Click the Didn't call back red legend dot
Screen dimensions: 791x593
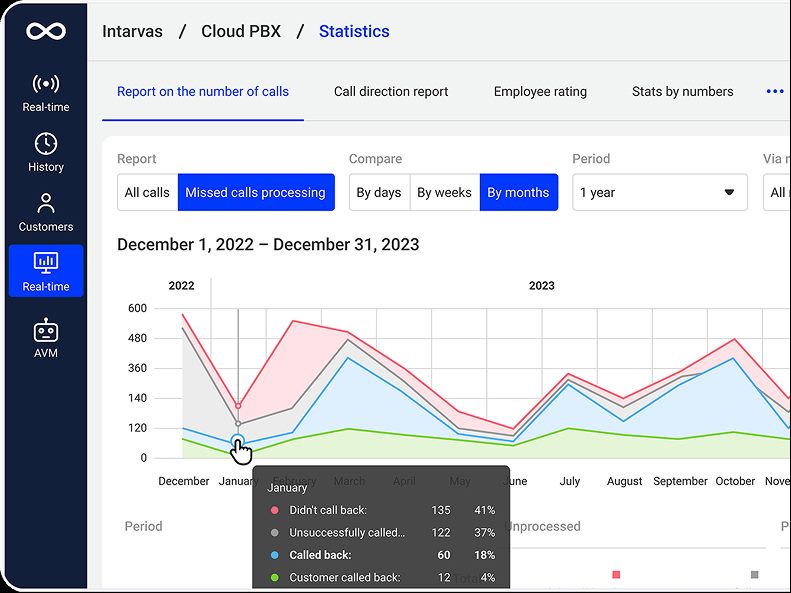275,510
